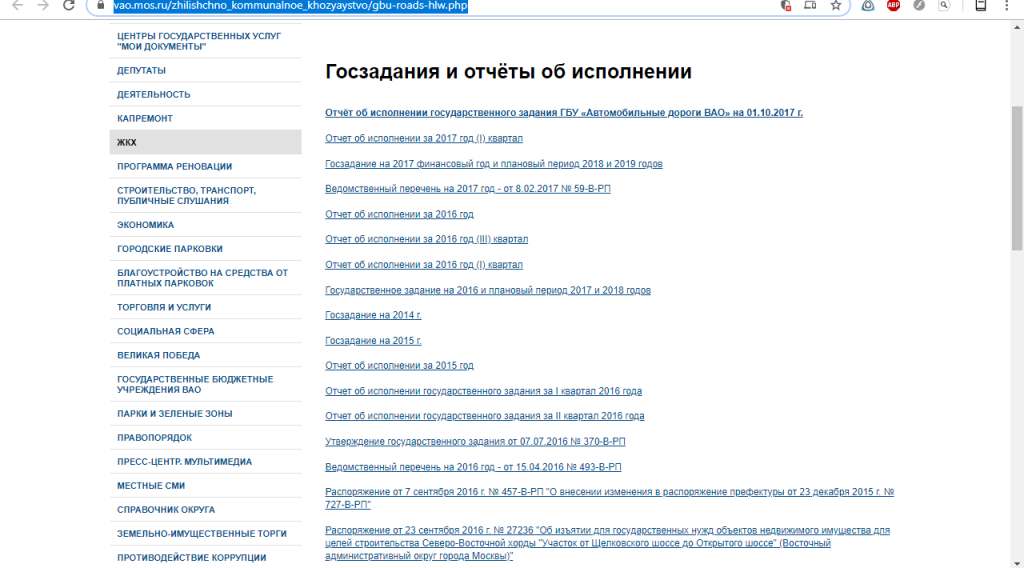Click the reading list book icon
This screenshot has width=1024, height=568.
980,5
